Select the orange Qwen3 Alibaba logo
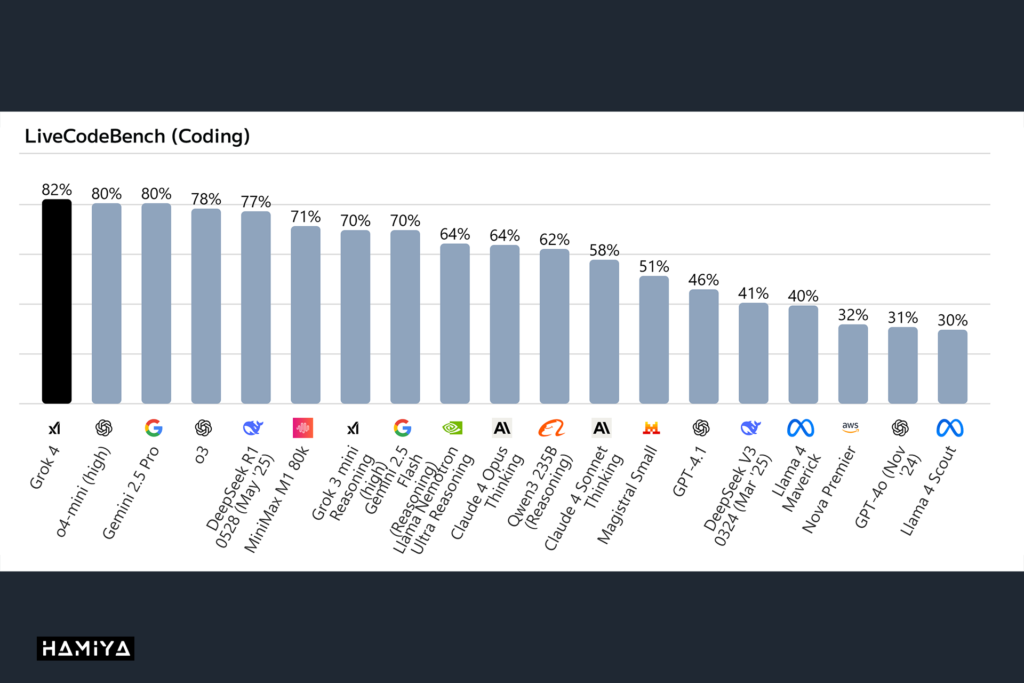This screenshot has width=1024, height=683. pos(552,428)
